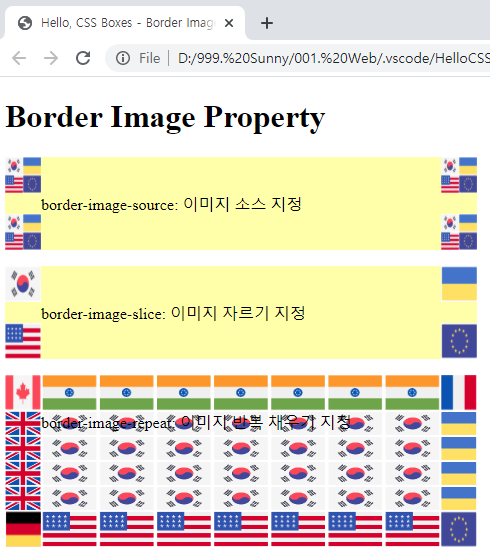Screen dimensions: 490x558
Task: Click the first India flag in the top border
Action: [x=69, y=393]
